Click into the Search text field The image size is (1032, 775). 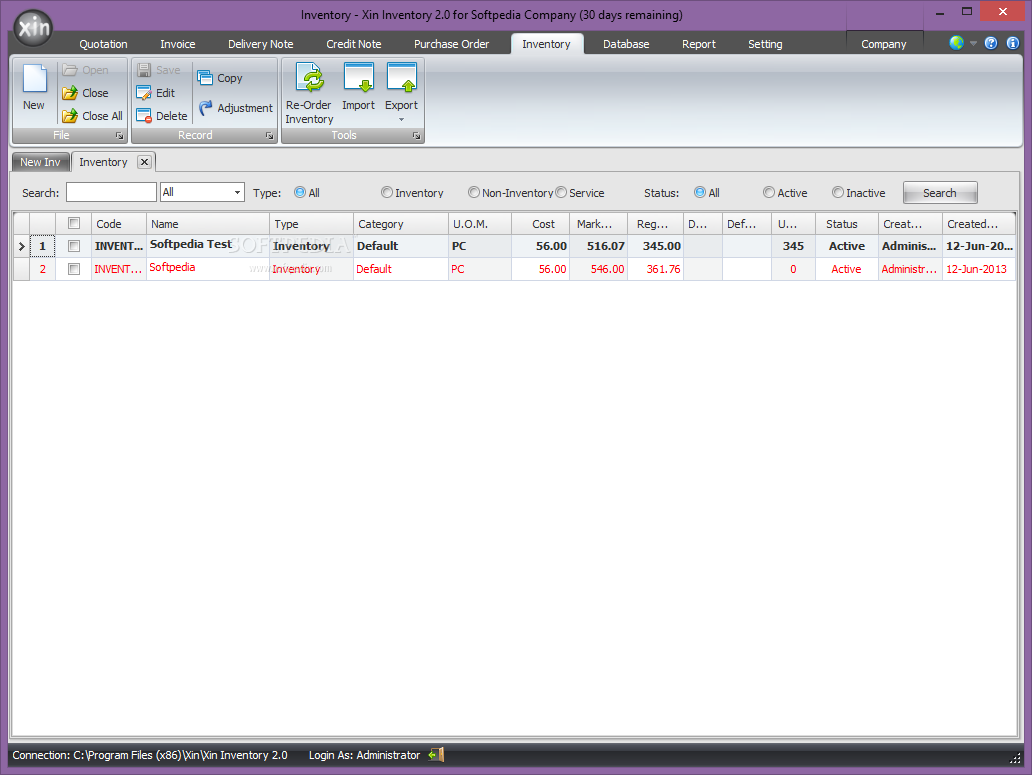(111, 192)
